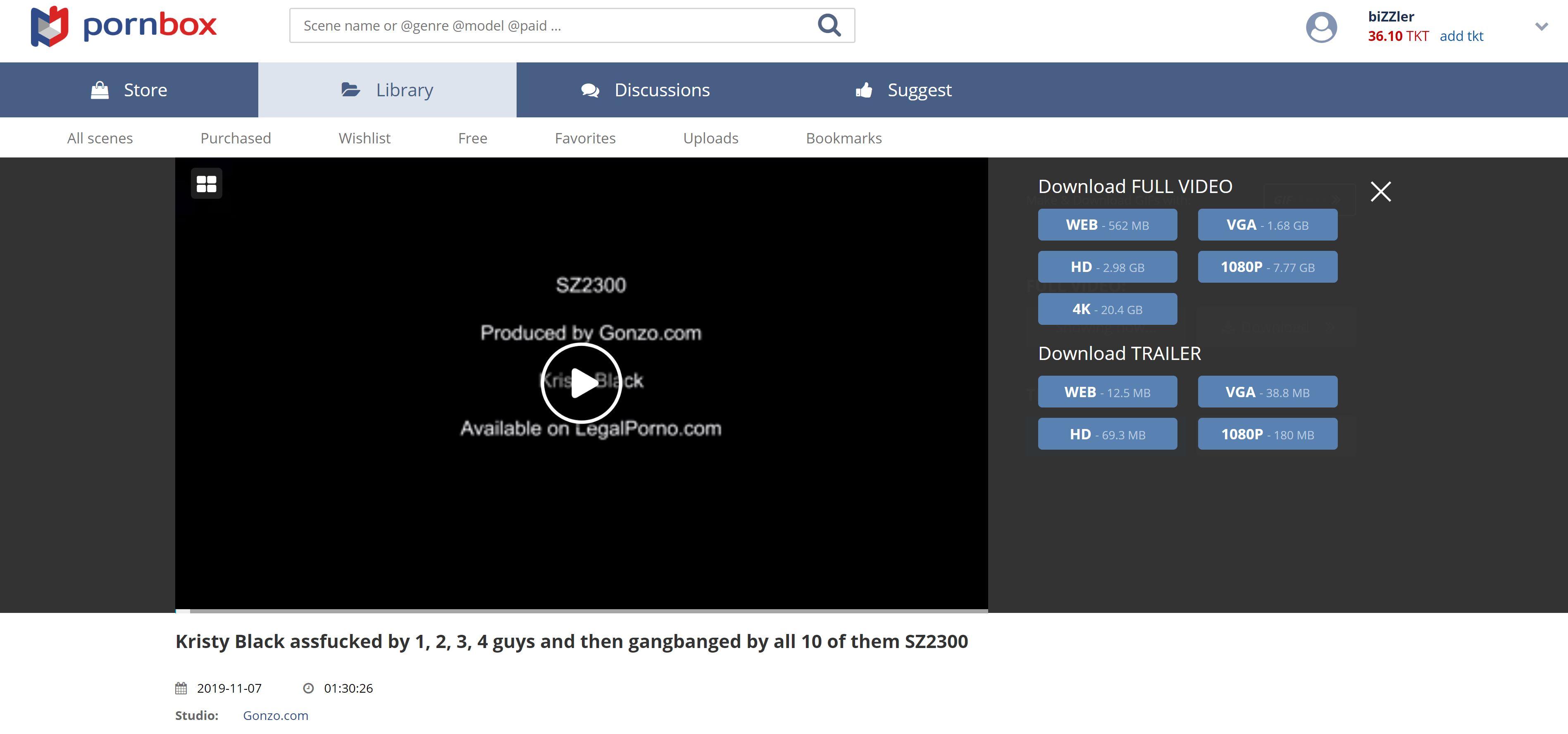The height and width of the screenshot is (734, 1568).
Task: Download the full video in 4K
Action: click(1107, 309)
